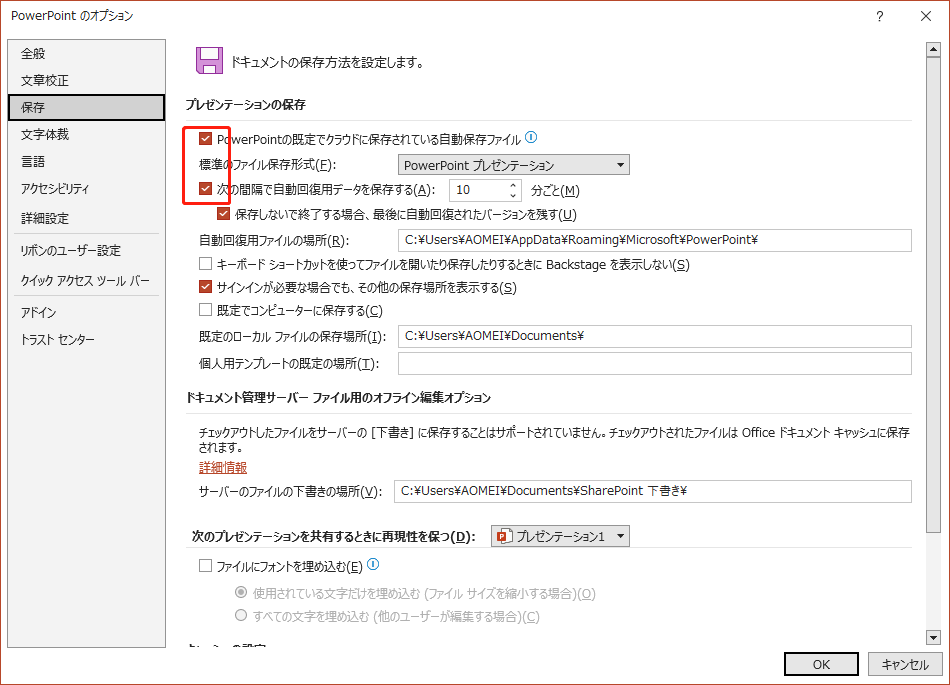The width and height of the screenshot is (950, 685).
Task: Open the プレゼンテーション1 presentation dropdown
Action: pos(560,536)
